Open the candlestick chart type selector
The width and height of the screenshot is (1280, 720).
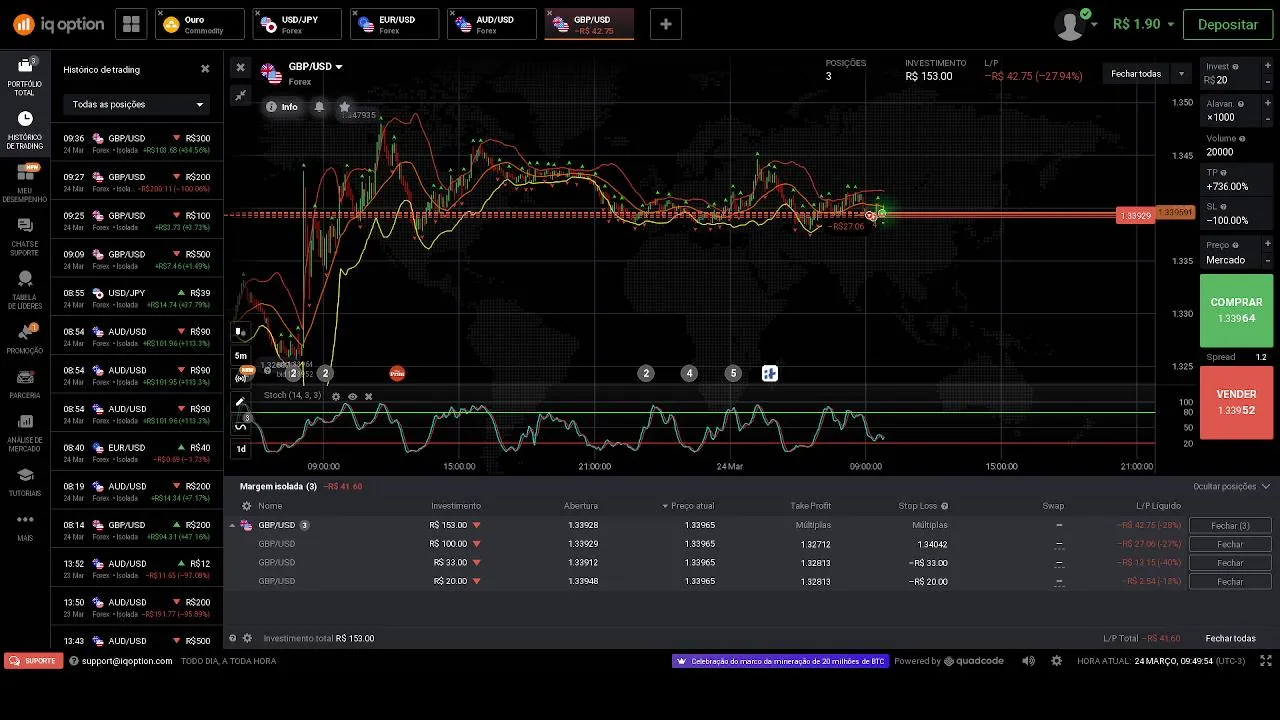[x=240, y=331]
